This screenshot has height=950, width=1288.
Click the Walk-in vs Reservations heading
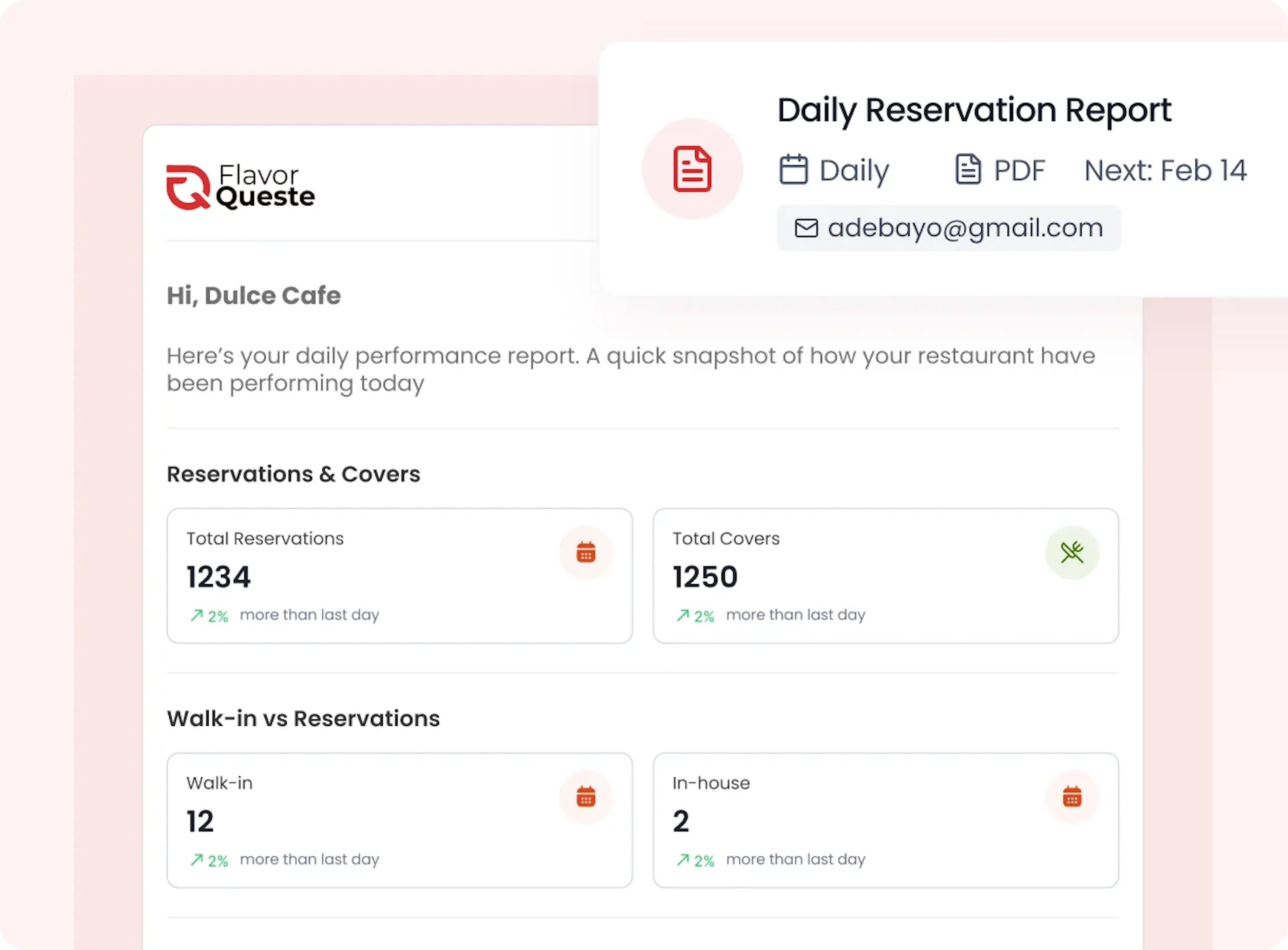click(x=303, y=719)
